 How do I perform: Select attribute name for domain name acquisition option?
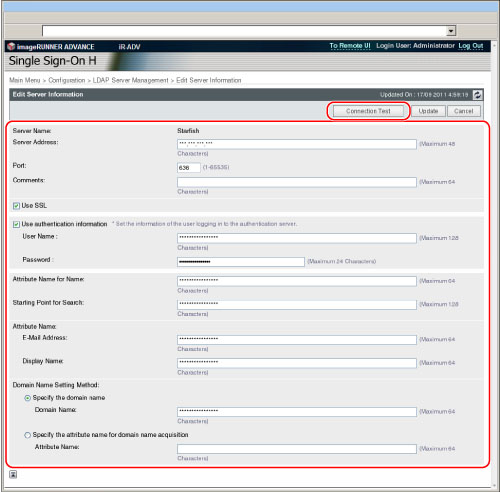tap(28, 435)
